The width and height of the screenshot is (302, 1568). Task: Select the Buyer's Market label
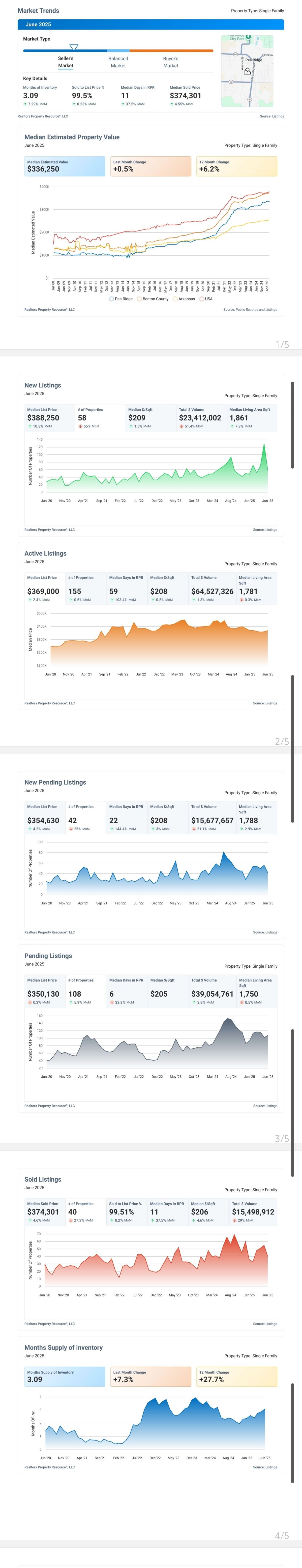[x=171, y=62]
